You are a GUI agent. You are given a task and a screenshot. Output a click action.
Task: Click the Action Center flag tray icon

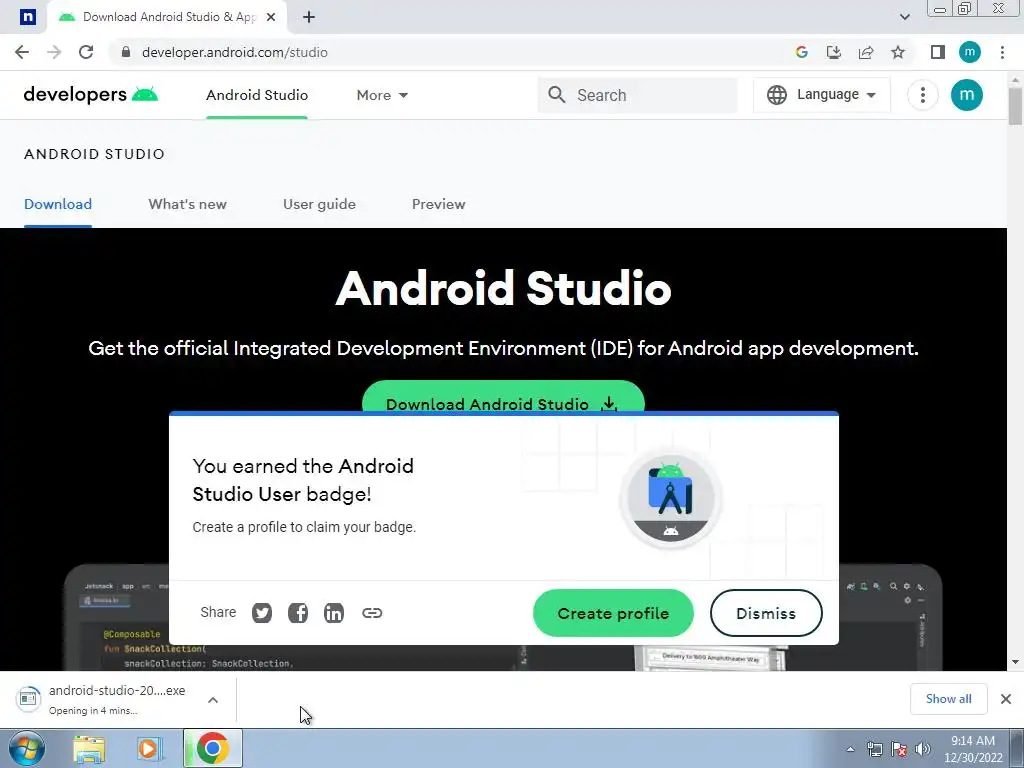click(x=899, y=750)
